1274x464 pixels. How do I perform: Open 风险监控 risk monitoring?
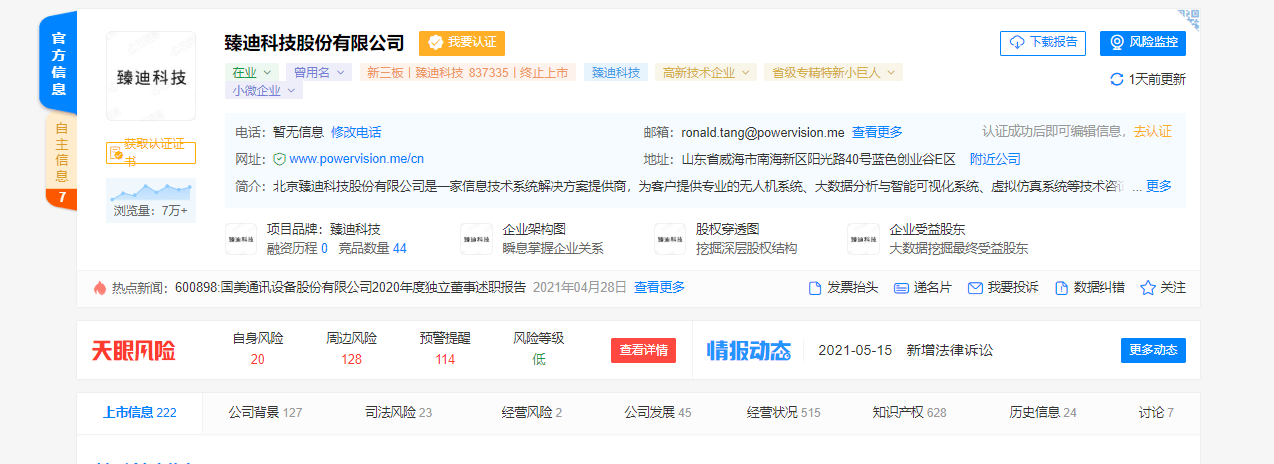(1142, 42)
